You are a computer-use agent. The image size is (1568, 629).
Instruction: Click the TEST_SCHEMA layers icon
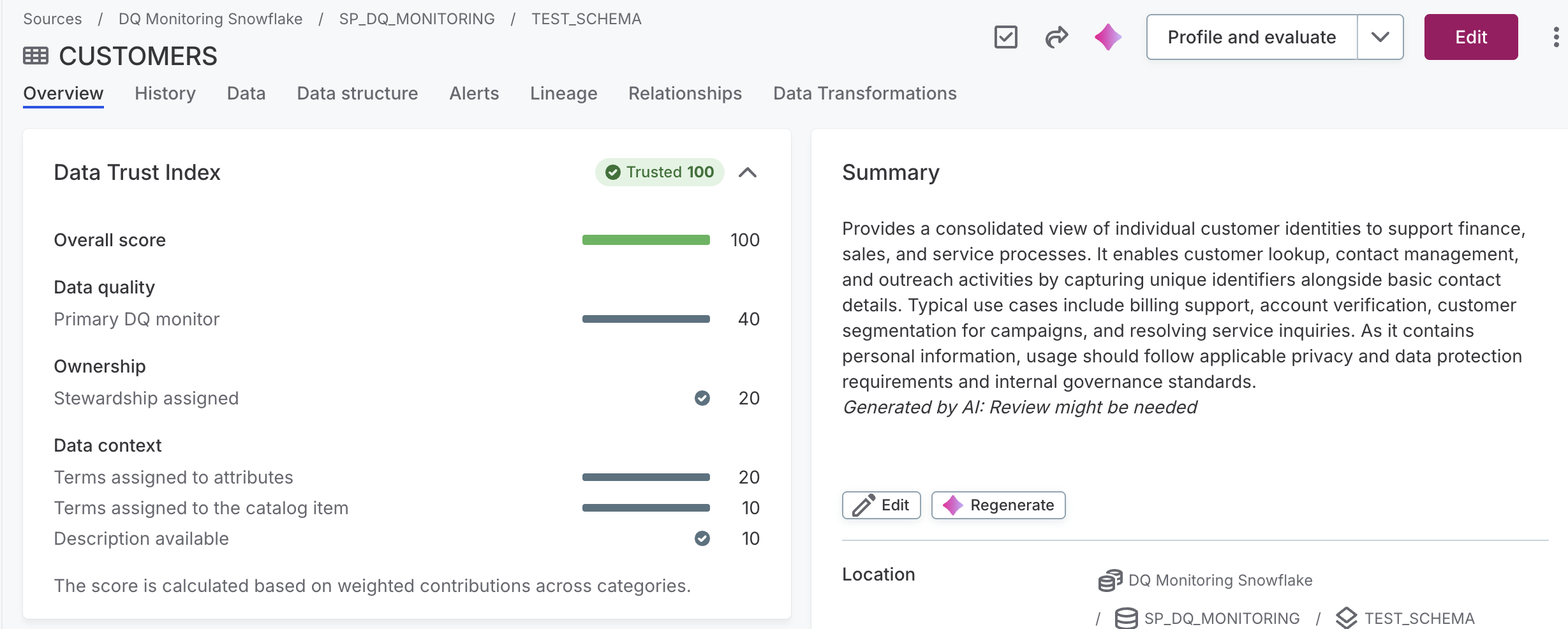[1346, 618]
